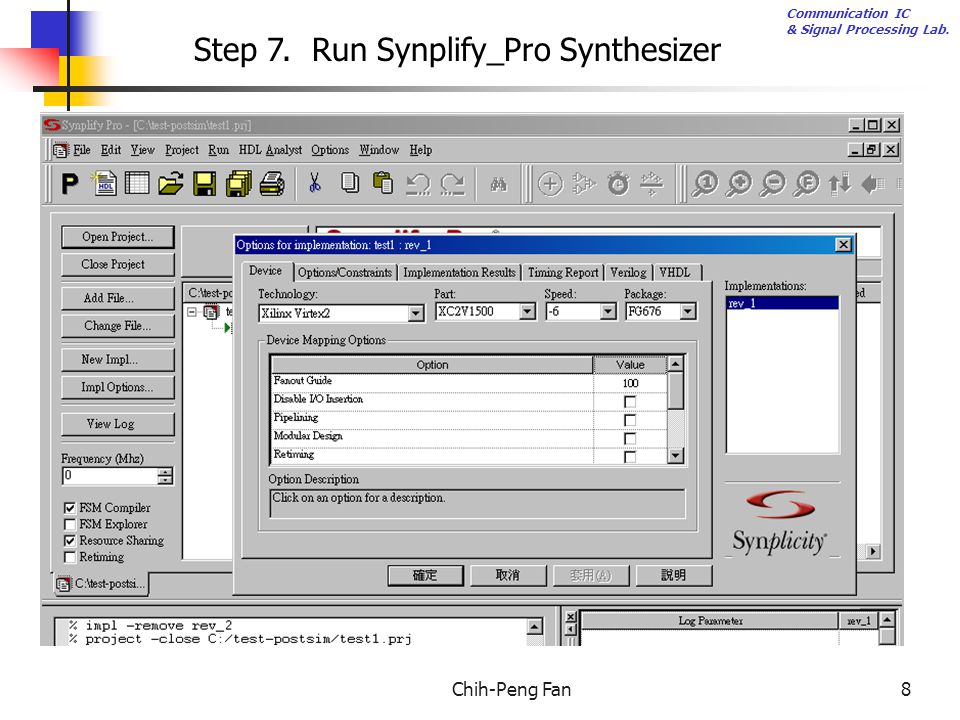Enable the Pipelining option checkbox
The image size is (960, 720).
[x=629, y=420]
